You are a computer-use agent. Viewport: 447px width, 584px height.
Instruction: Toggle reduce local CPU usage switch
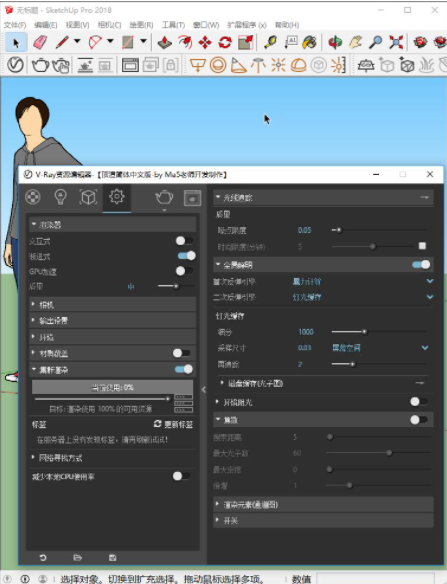click(x=182, y=476)
